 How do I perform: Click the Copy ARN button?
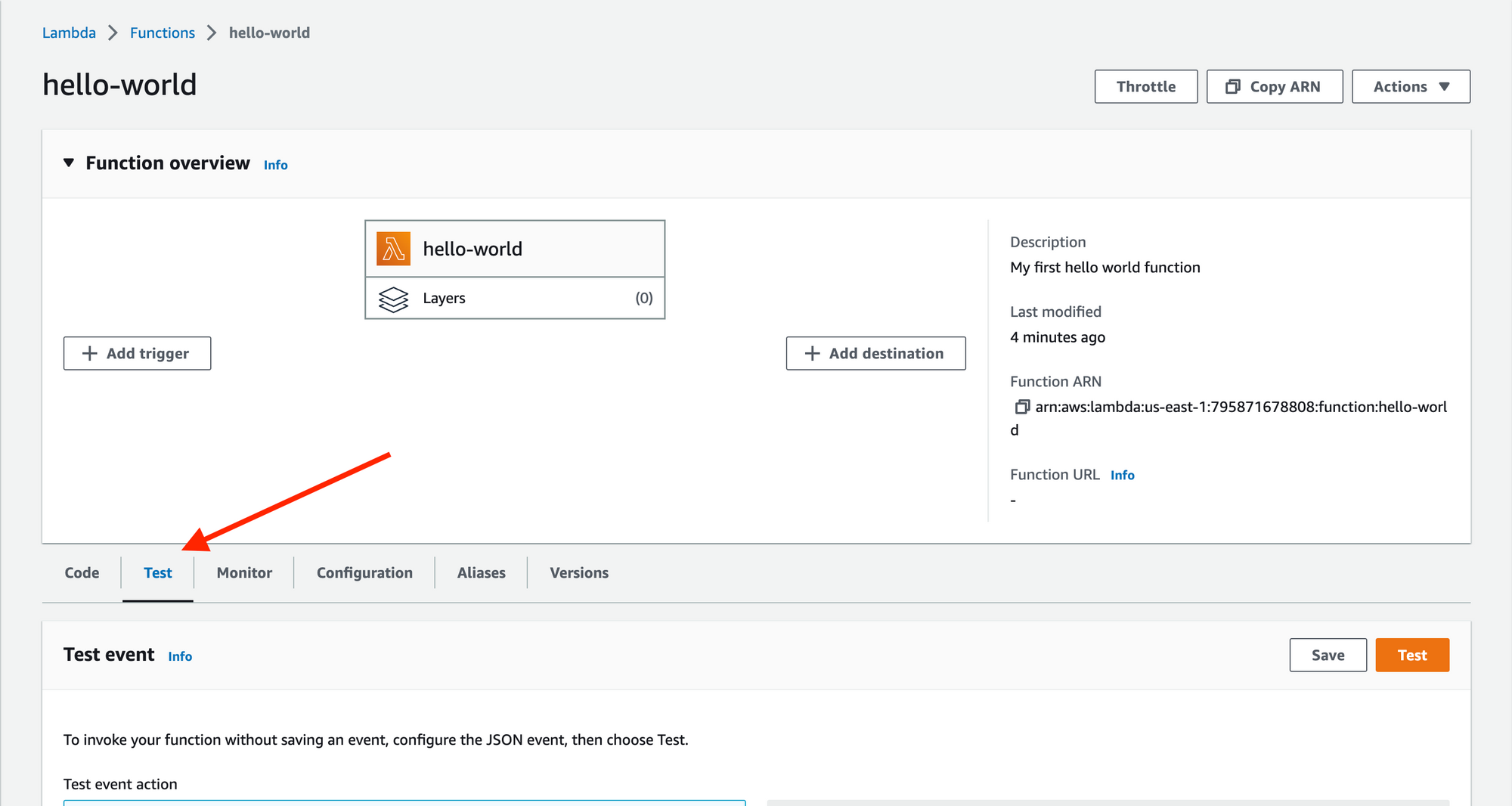tap(1275, 86)
